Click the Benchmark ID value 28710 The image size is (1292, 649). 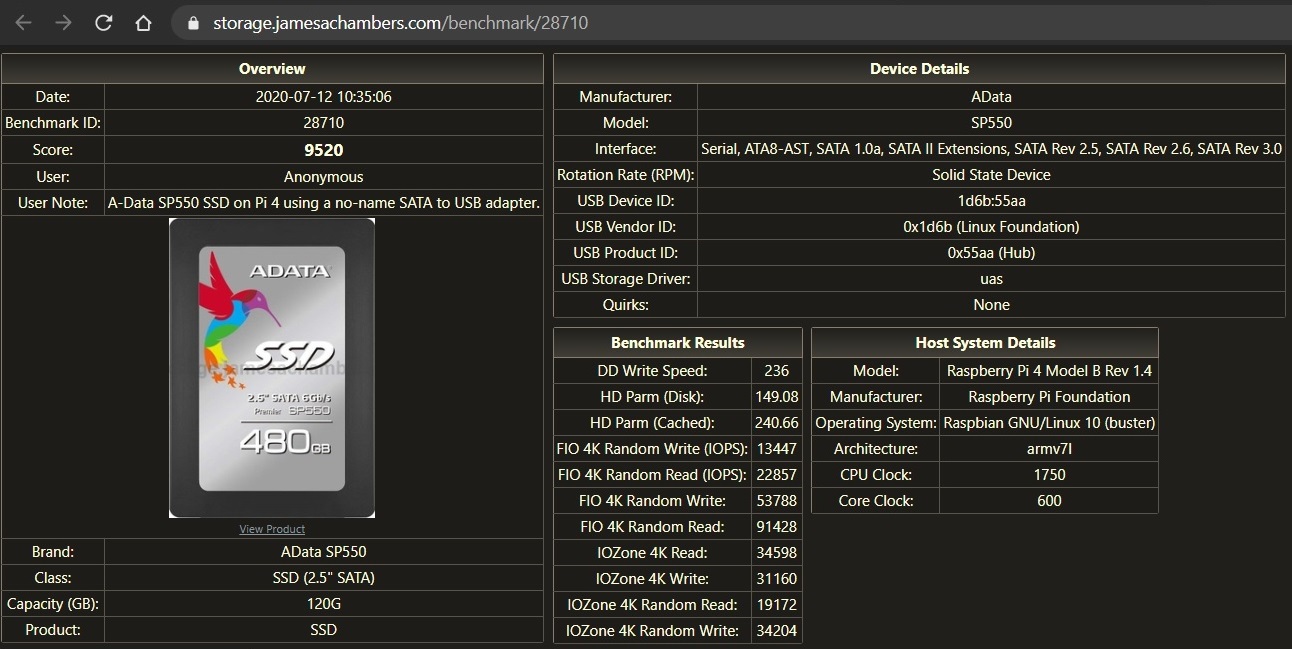point(323,123)
